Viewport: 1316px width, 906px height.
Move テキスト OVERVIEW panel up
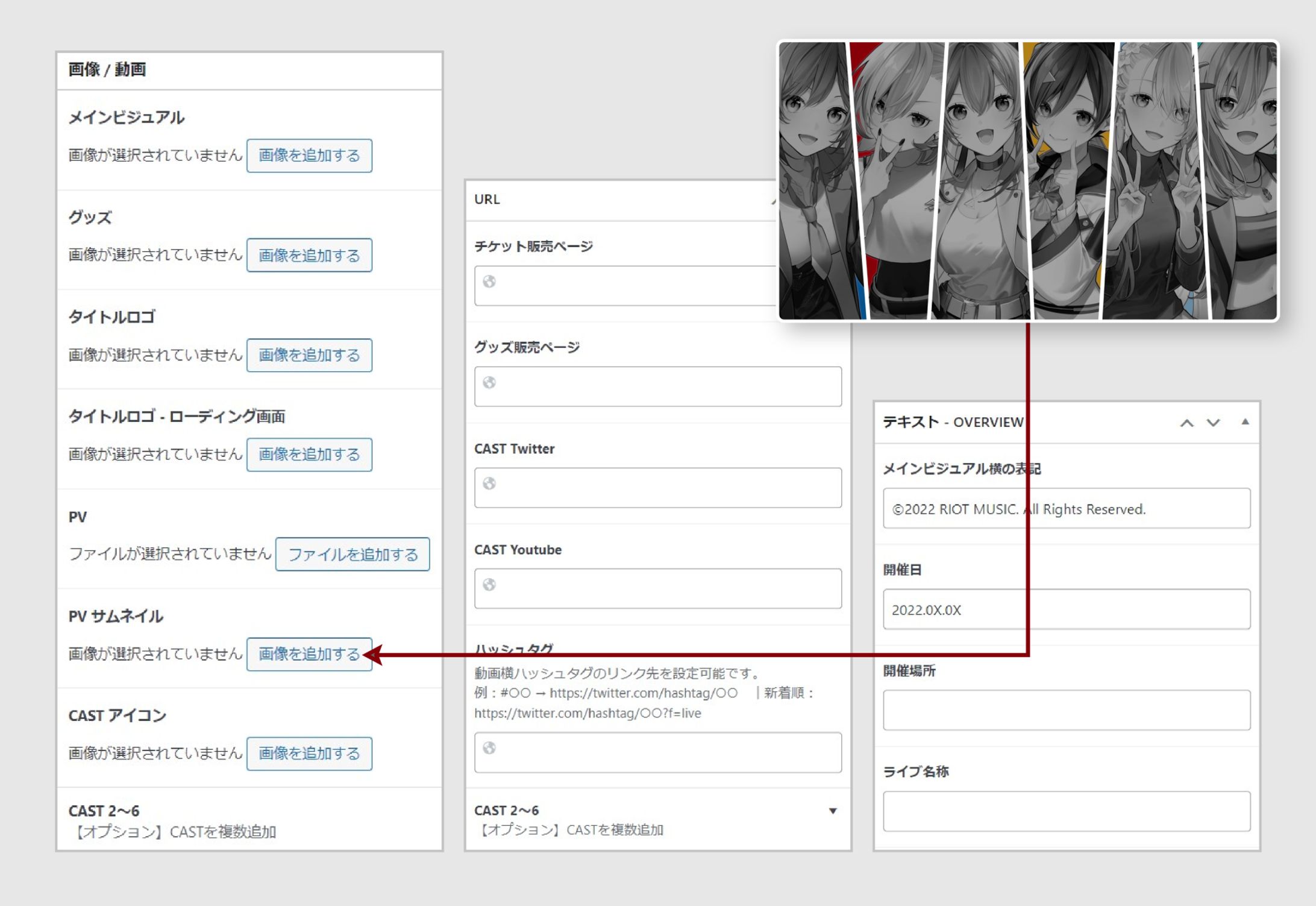coord(1186,423)
